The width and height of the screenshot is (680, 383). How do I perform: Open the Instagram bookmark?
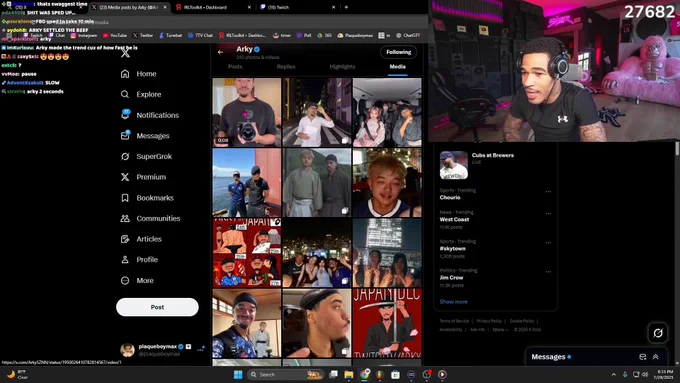point(84,36)
